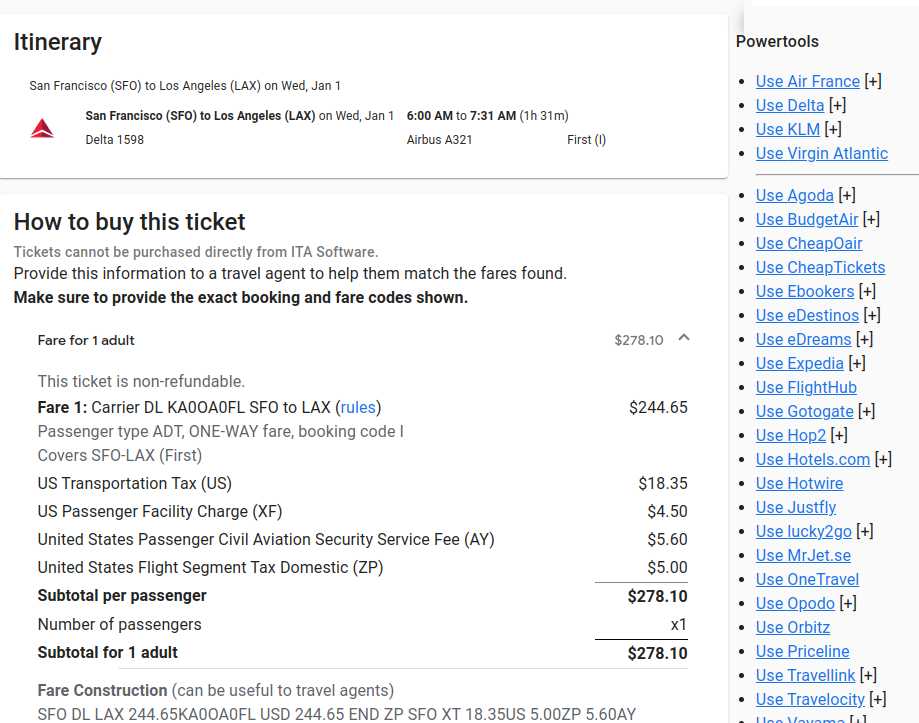Expand the Use Air France options

[x=874, y=81]
